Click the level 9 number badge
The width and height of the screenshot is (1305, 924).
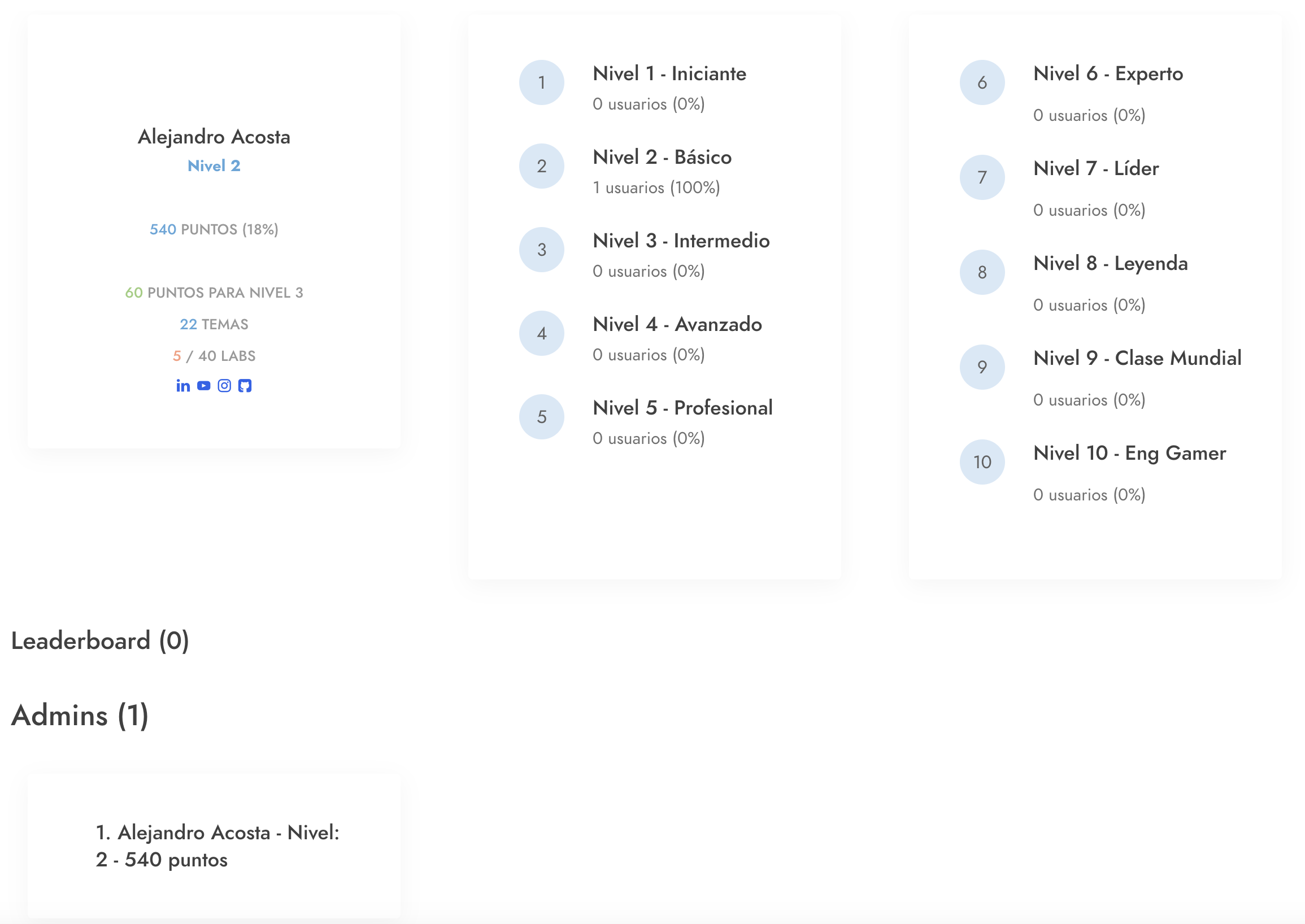tap(982, 367)
